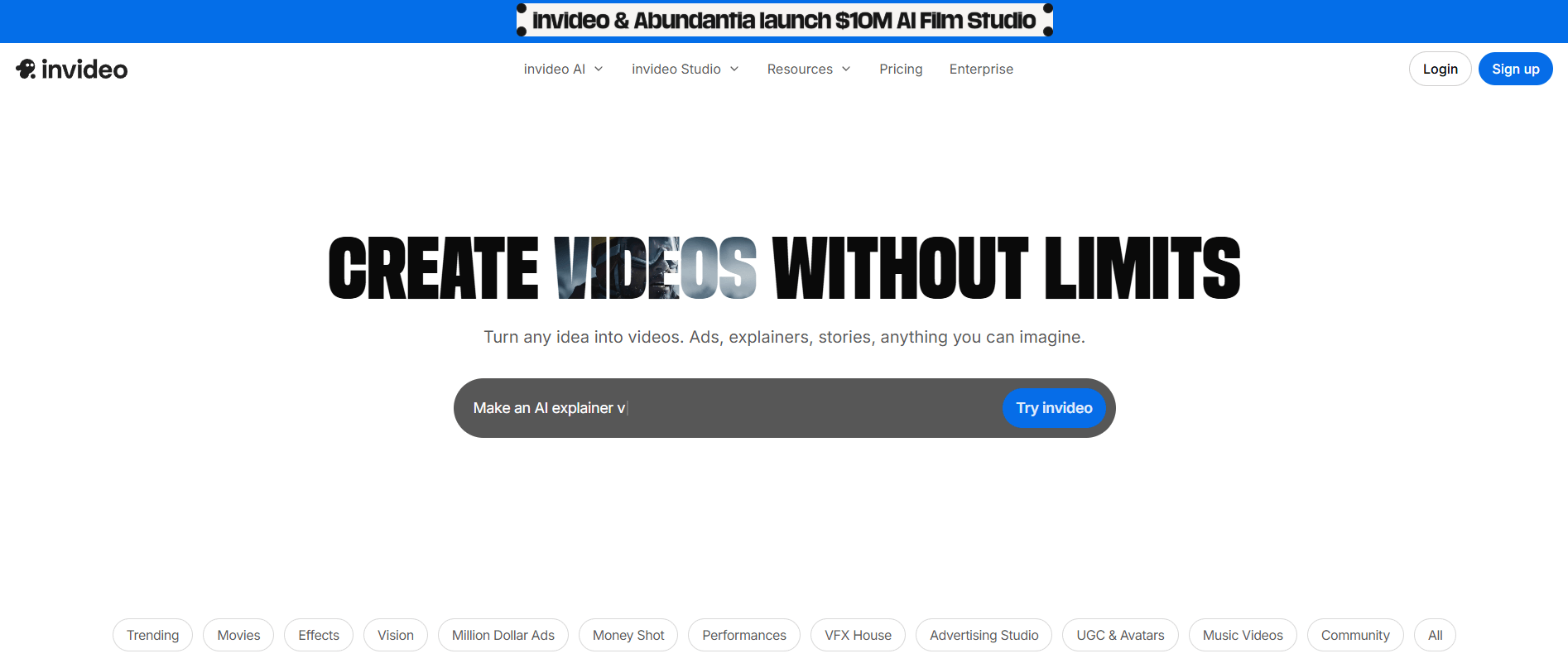
Task: Select the Movies category chip
Action: coord(238,635)
